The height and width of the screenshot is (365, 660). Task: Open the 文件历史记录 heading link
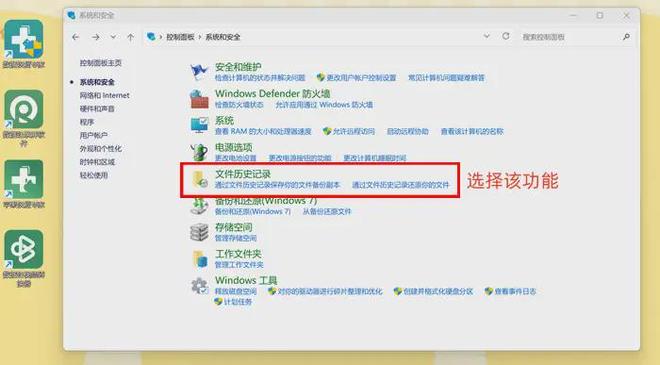click(243, 174)
